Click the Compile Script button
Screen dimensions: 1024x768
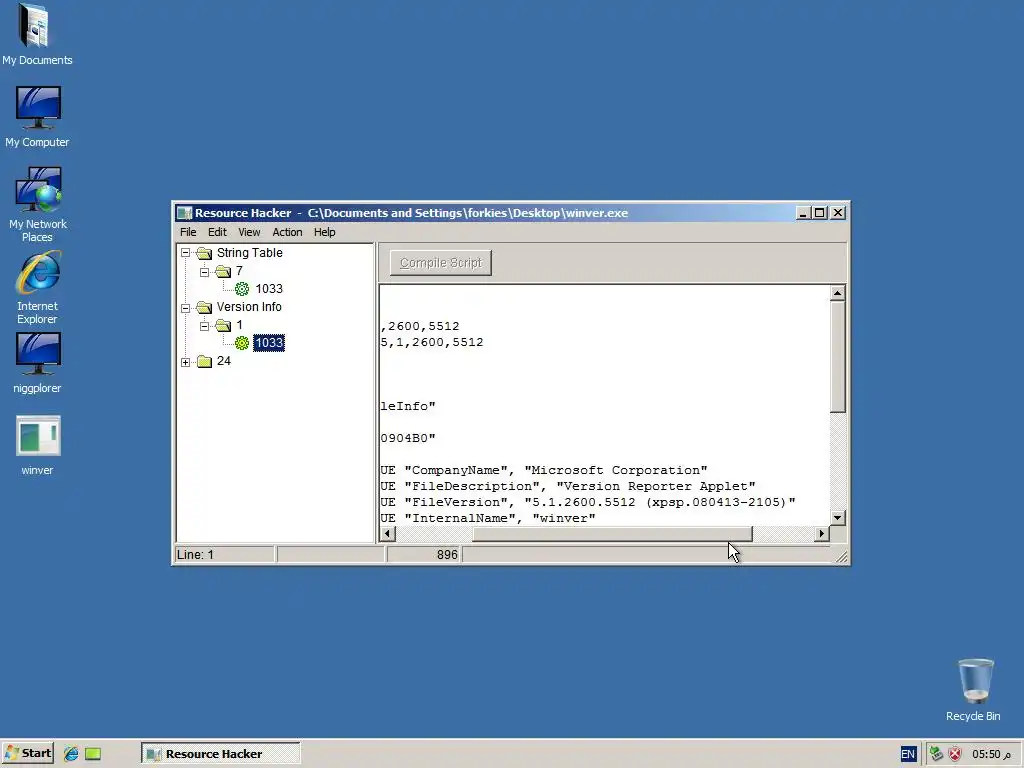(x=441, y=263)
